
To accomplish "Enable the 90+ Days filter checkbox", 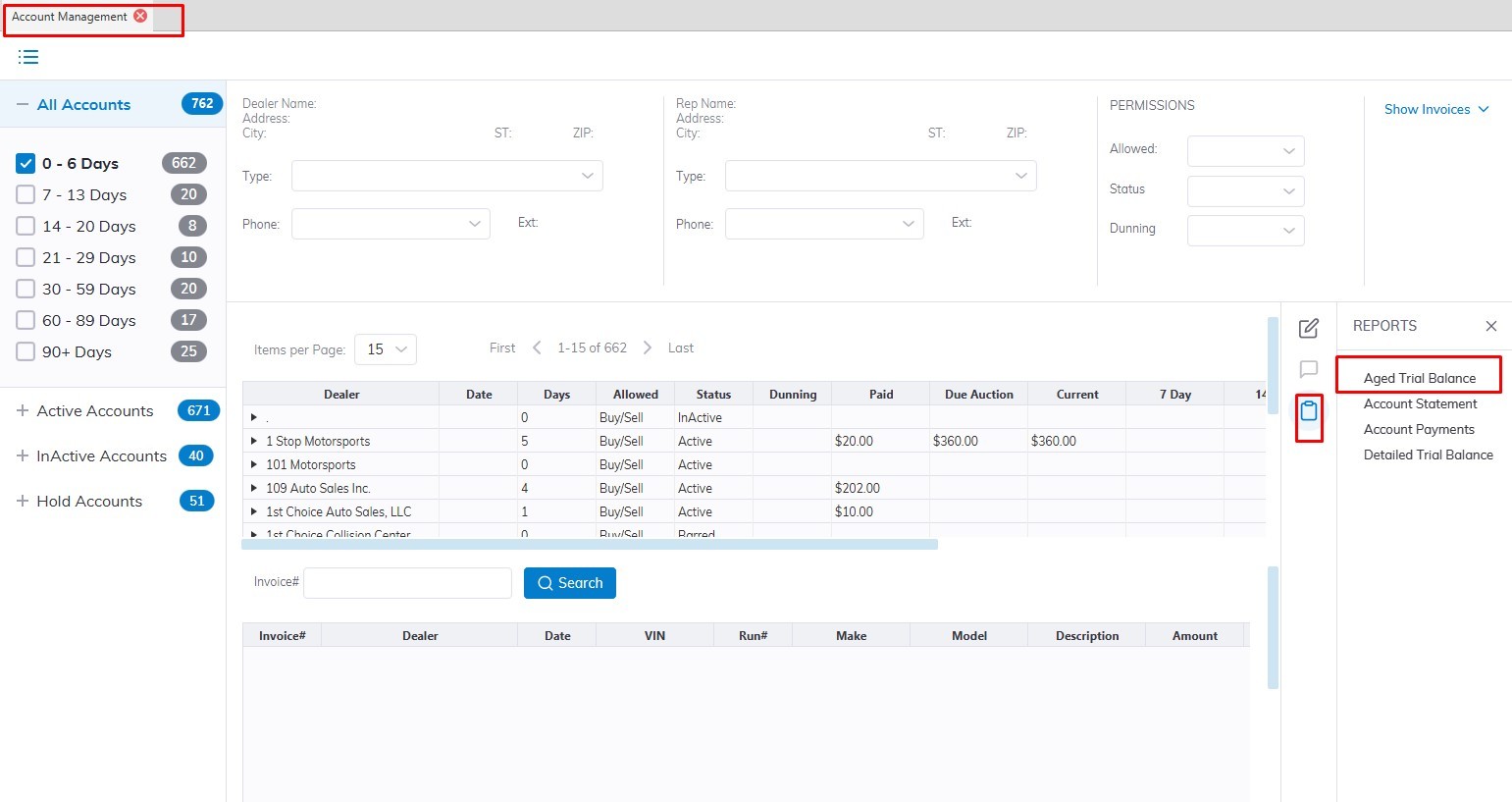I will (x=26, y=351).
